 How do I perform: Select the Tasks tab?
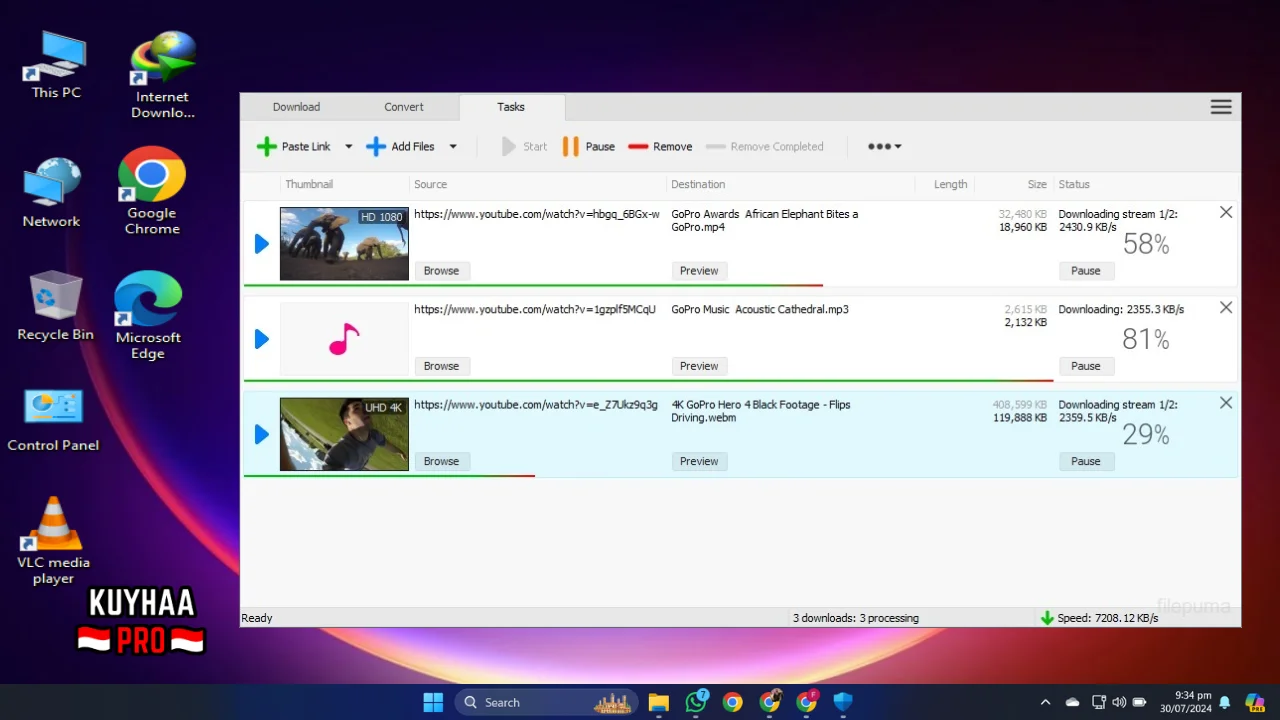[x=511, y=107]
